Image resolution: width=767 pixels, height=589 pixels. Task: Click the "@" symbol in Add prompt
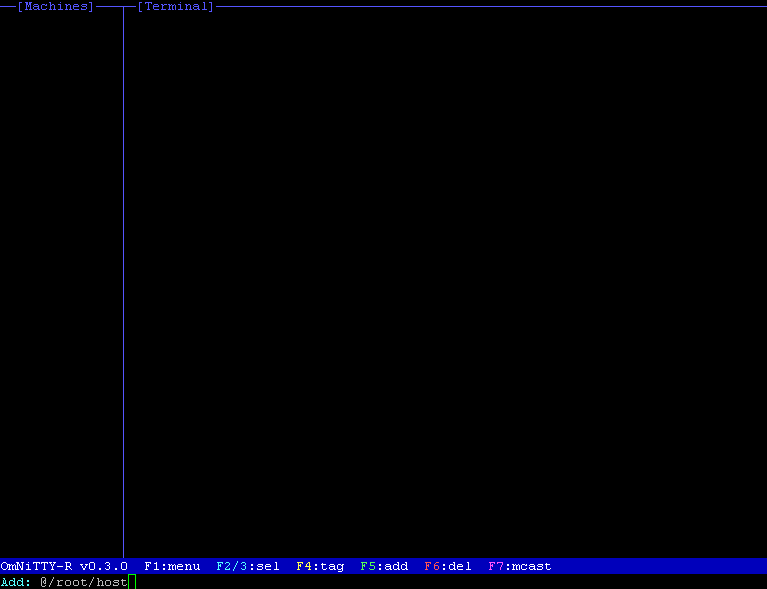click(x=44, y=582)
